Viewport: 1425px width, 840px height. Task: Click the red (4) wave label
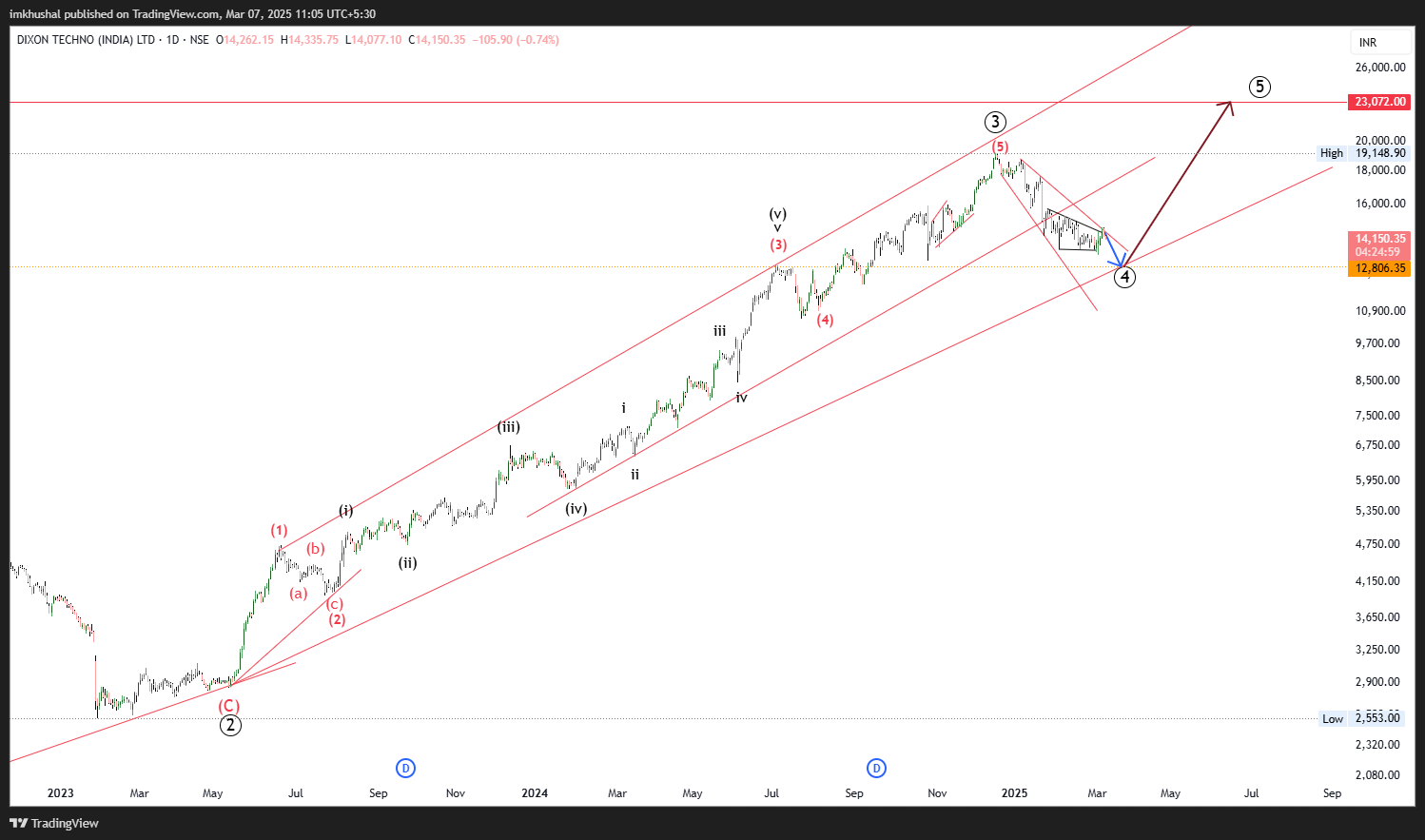[x=825, y=320]
